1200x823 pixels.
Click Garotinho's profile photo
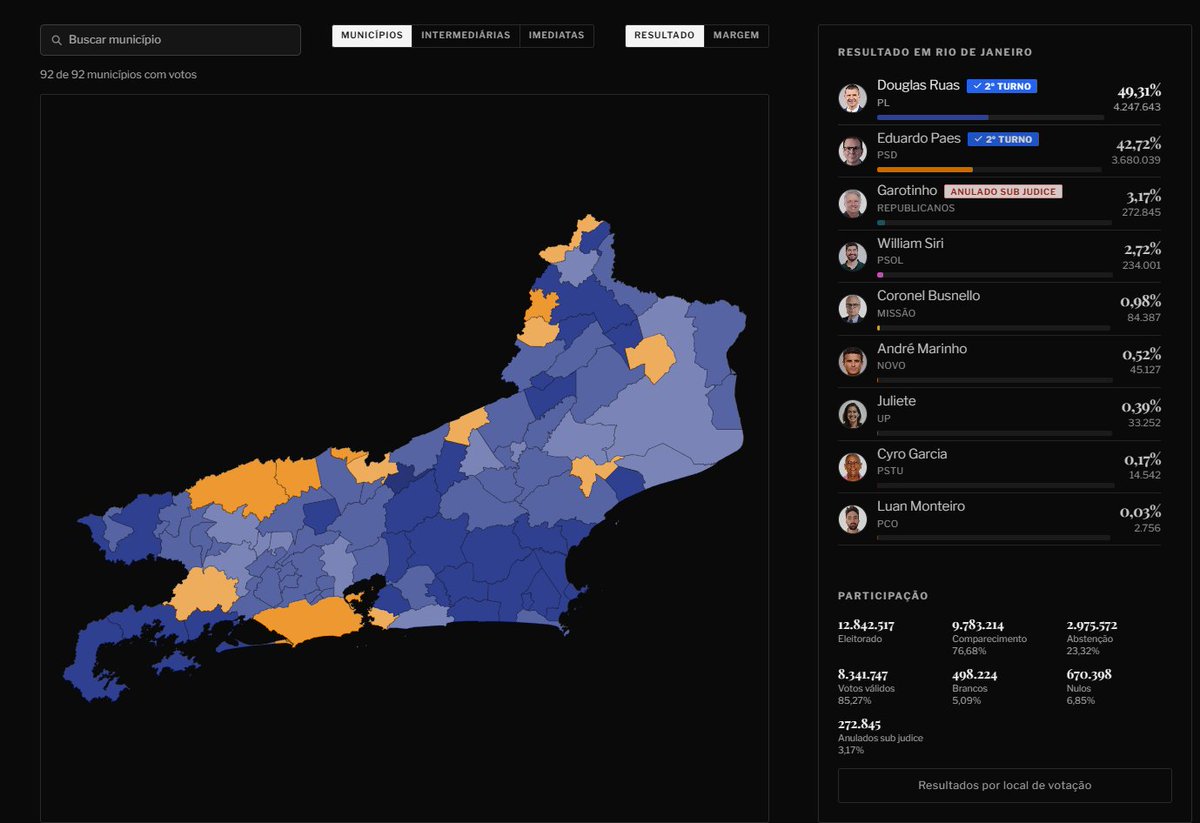(853, 203)
